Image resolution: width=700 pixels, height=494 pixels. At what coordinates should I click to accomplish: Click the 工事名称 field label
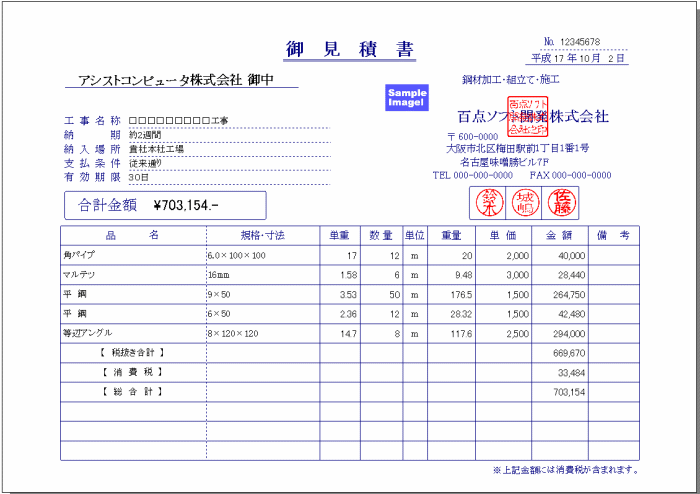92,120
